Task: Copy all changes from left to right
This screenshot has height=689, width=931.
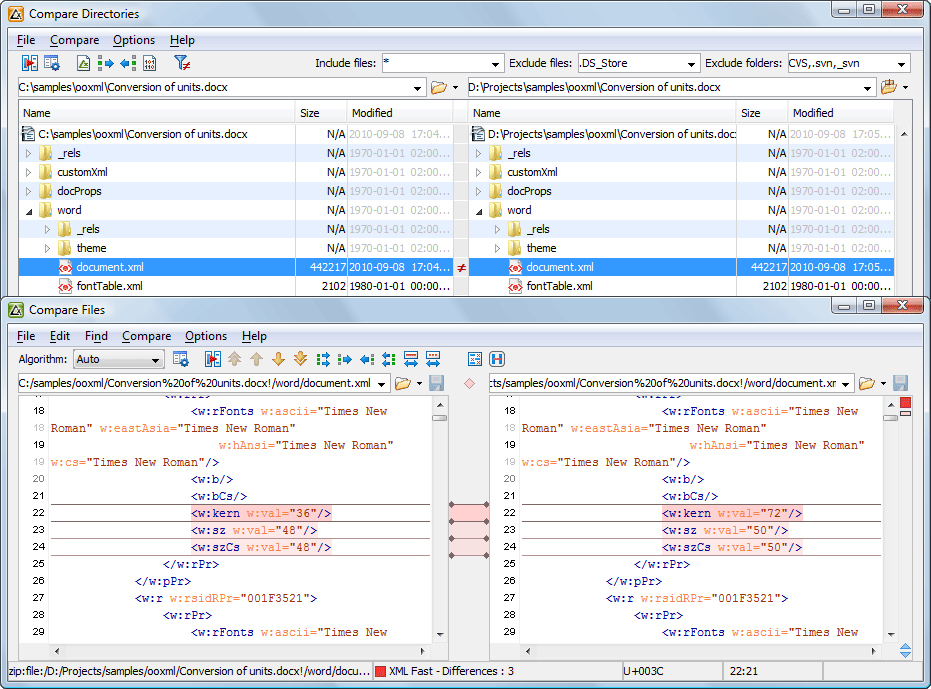Action: [x=322, y=359]
